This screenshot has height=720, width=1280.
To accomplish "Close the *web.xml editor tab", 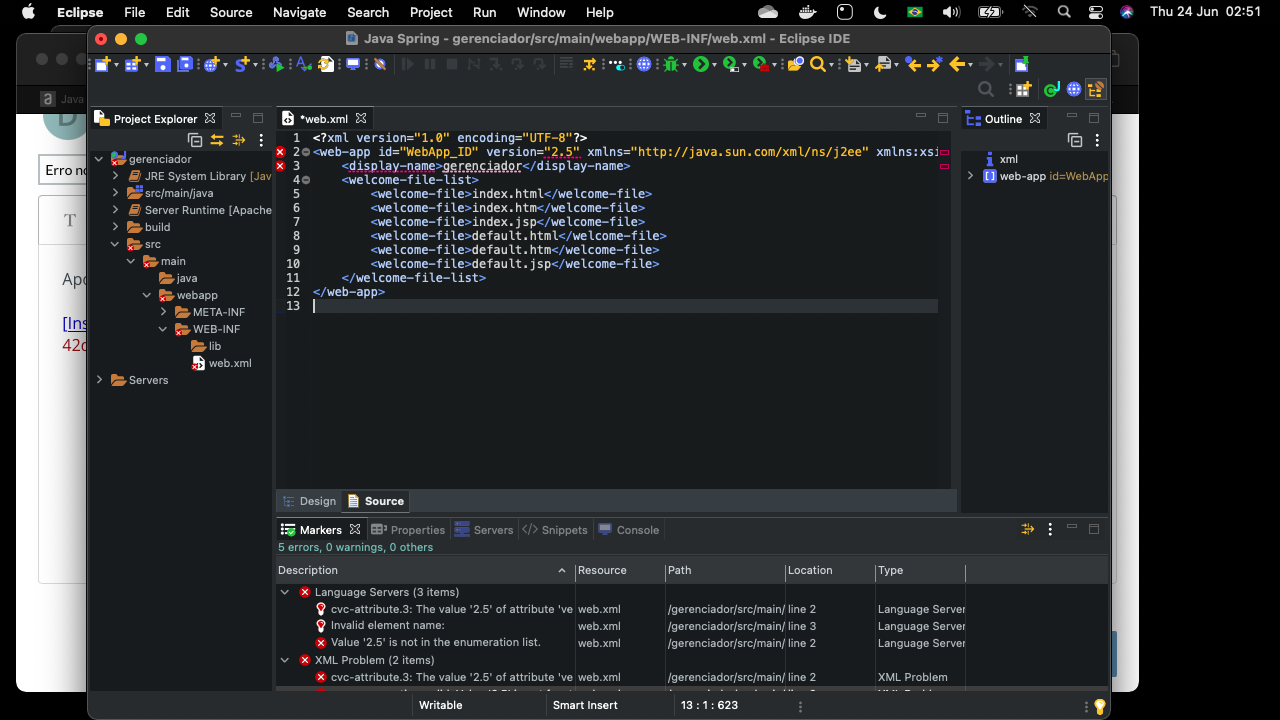I will tap(362, 118).
